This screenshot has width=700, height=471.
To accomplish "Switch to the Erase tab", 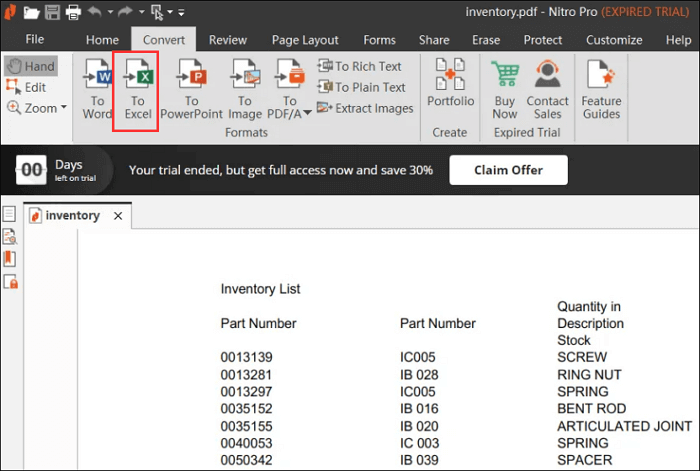I will [x=486, y=40].
